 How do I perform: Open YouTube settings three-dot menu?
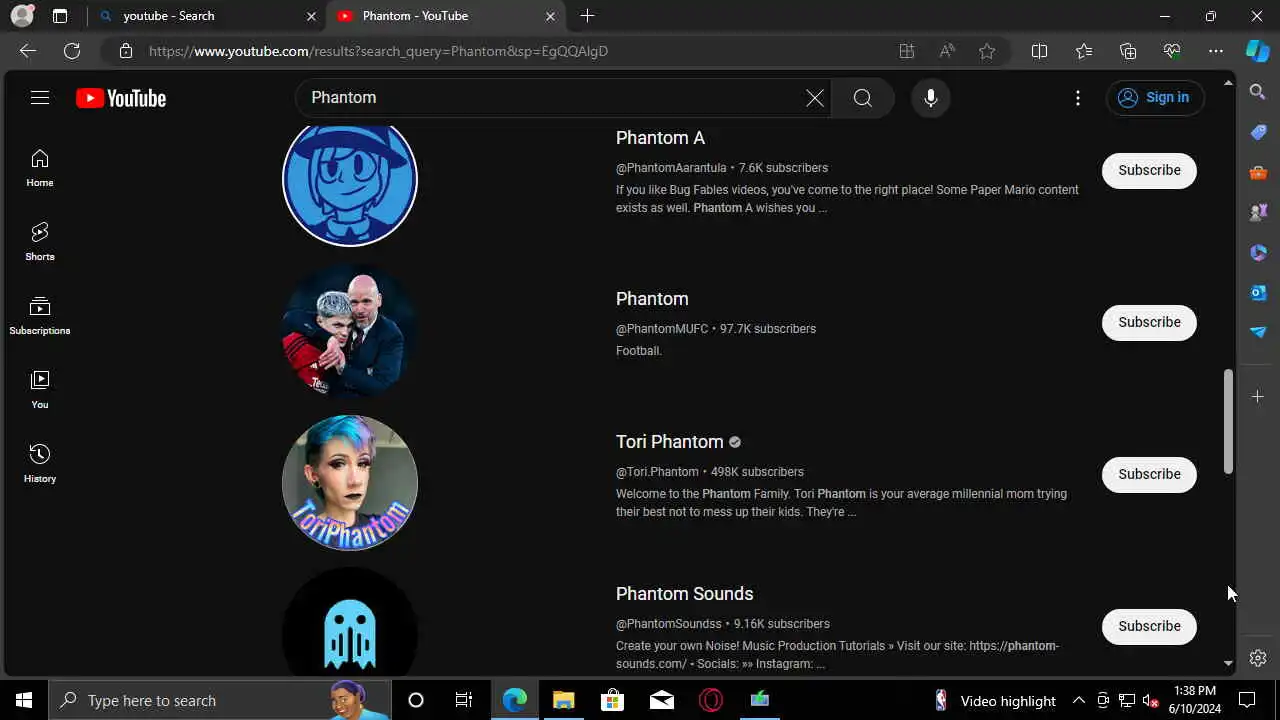coord(1077,97)
